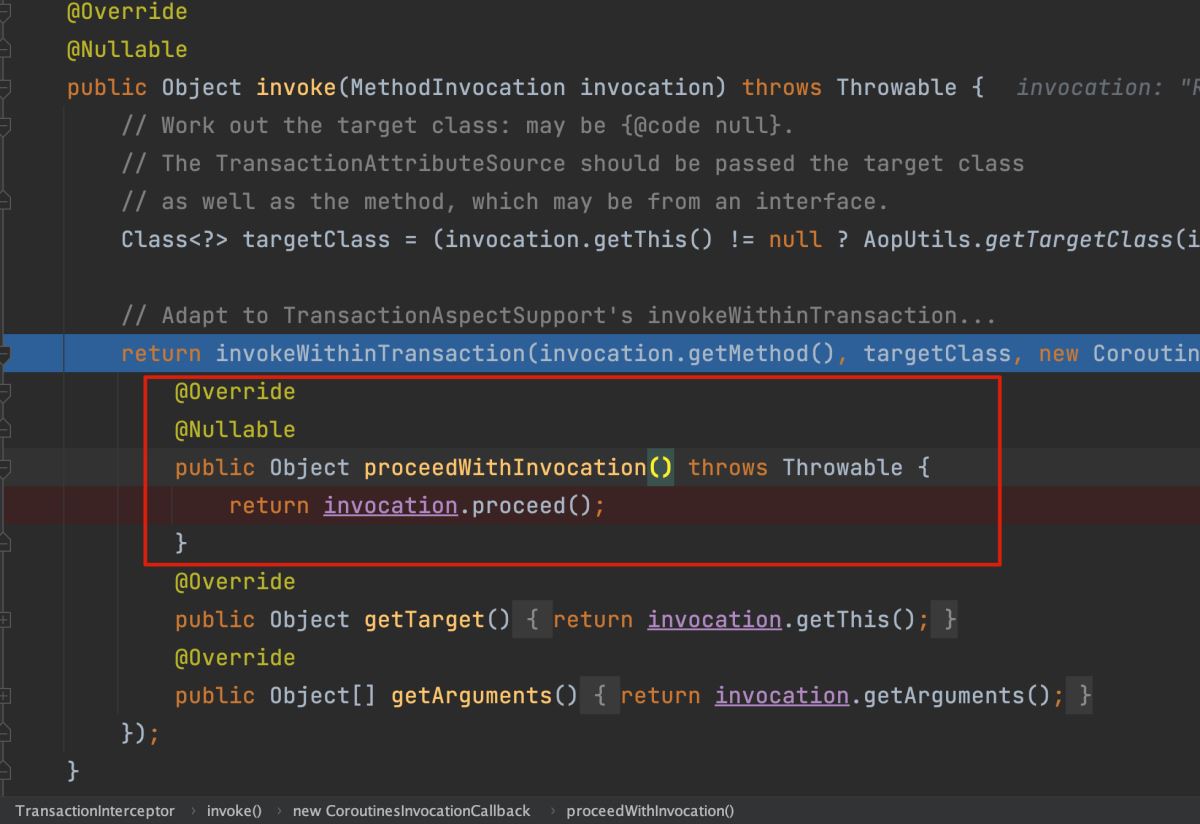This screenshot has height=824, width=1200.
Task: Select new CoroutinesInvocationCallback breadcrumb
Action: (x=411, y=811)
